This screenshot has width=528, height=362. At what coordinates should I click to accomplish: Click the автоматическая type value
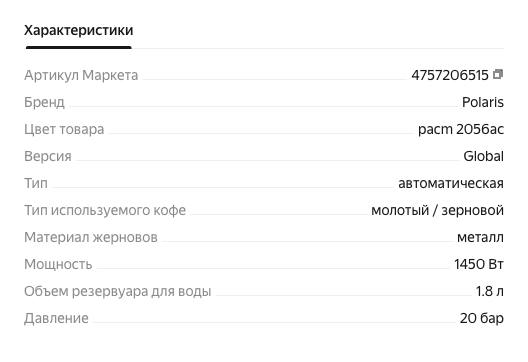[451, 184]
